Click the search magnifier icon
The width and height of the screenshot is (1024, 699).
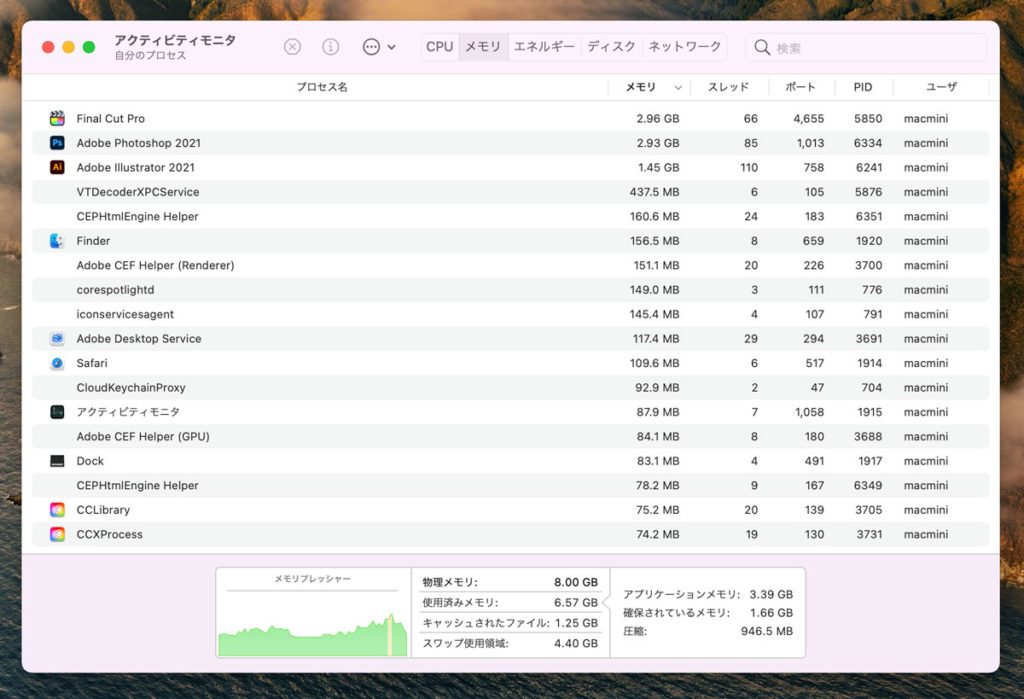pos(761,47)
